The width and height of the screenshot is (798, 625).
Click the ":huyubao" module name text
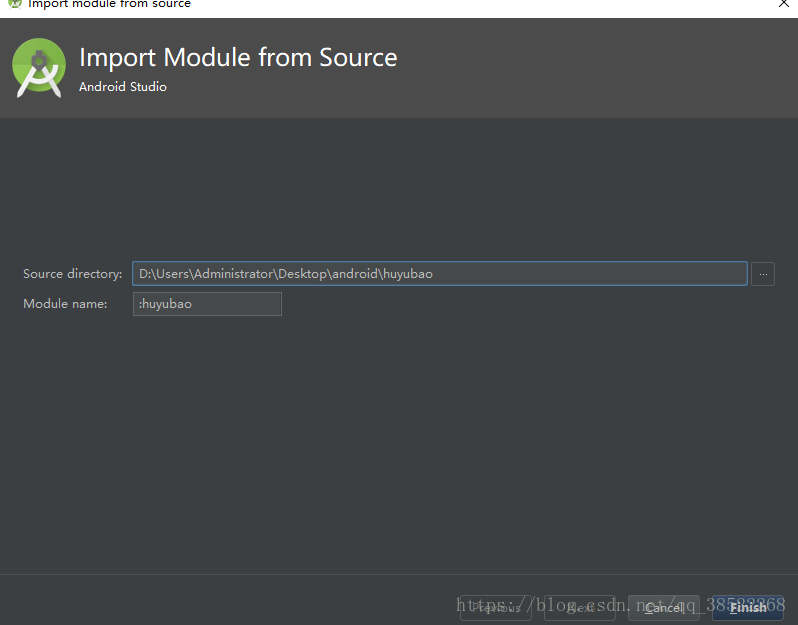pos(165,304)
